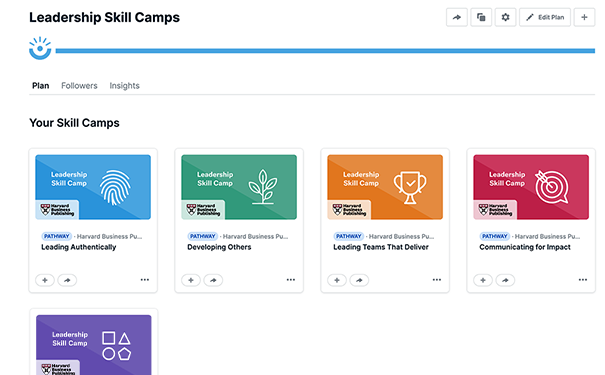Share Communicating for Impact with arrow icon
605x375 pixels.
click(x=505, y=280)
